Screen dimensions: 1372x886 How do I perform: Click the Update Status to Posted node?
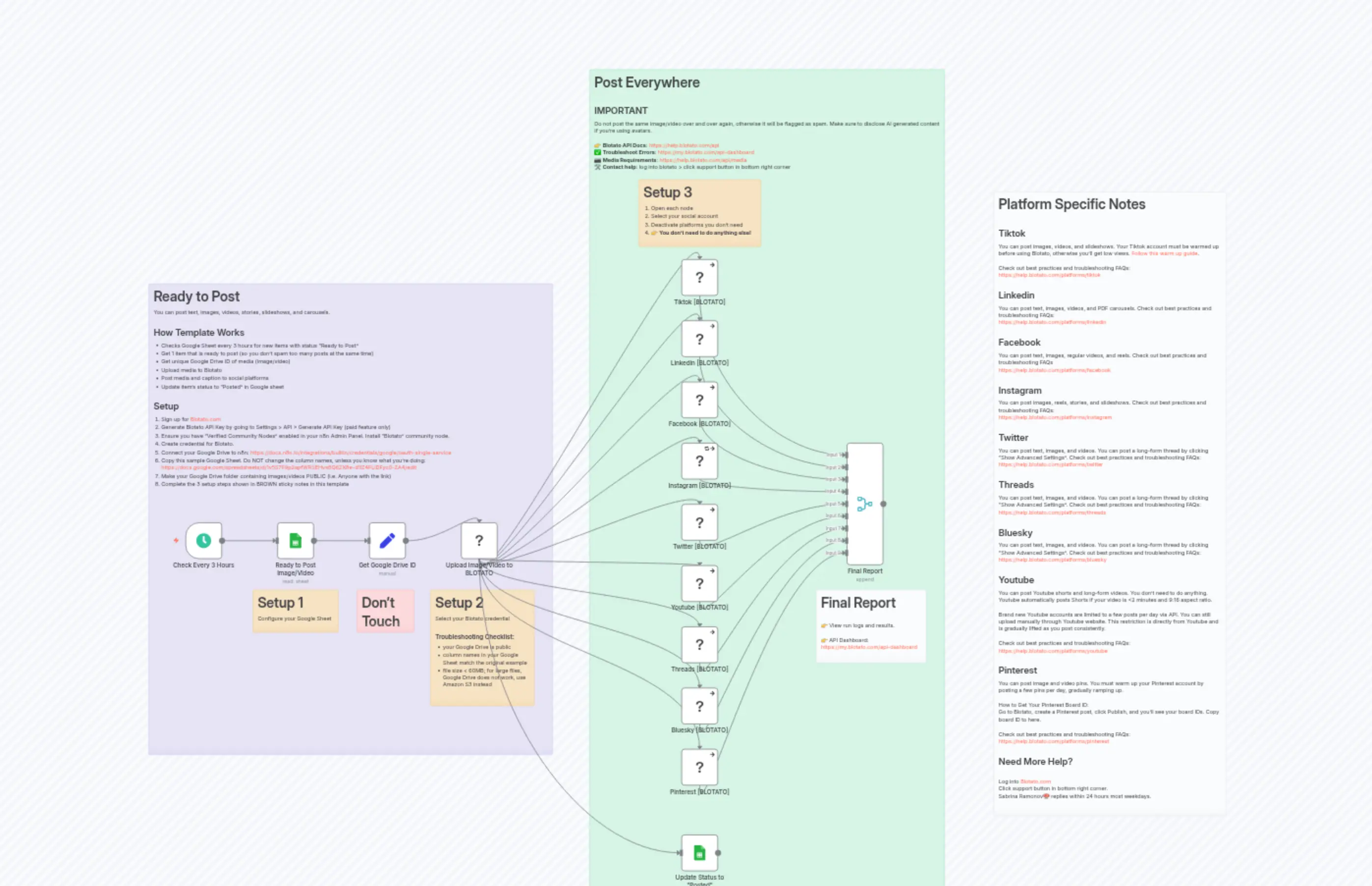(699, 853)
